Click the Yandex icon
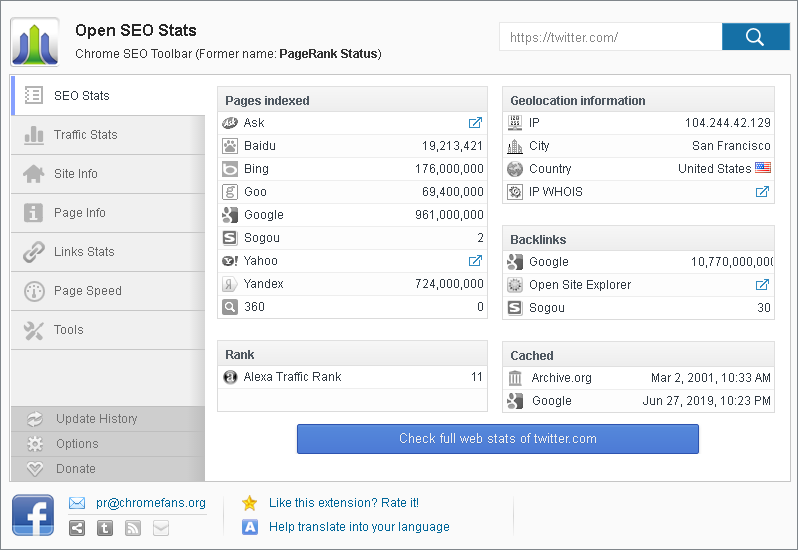This screenshot has width=801, height=553. click(230, 284)
